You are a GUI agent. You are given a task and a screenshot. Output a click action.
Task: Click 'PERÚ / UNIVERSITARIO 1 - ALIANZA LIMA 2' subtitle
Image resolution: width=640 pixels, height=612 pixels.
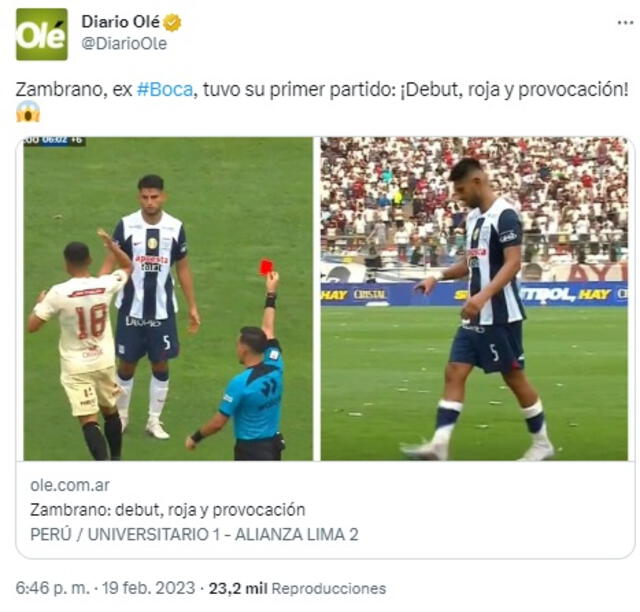[194, 534]
